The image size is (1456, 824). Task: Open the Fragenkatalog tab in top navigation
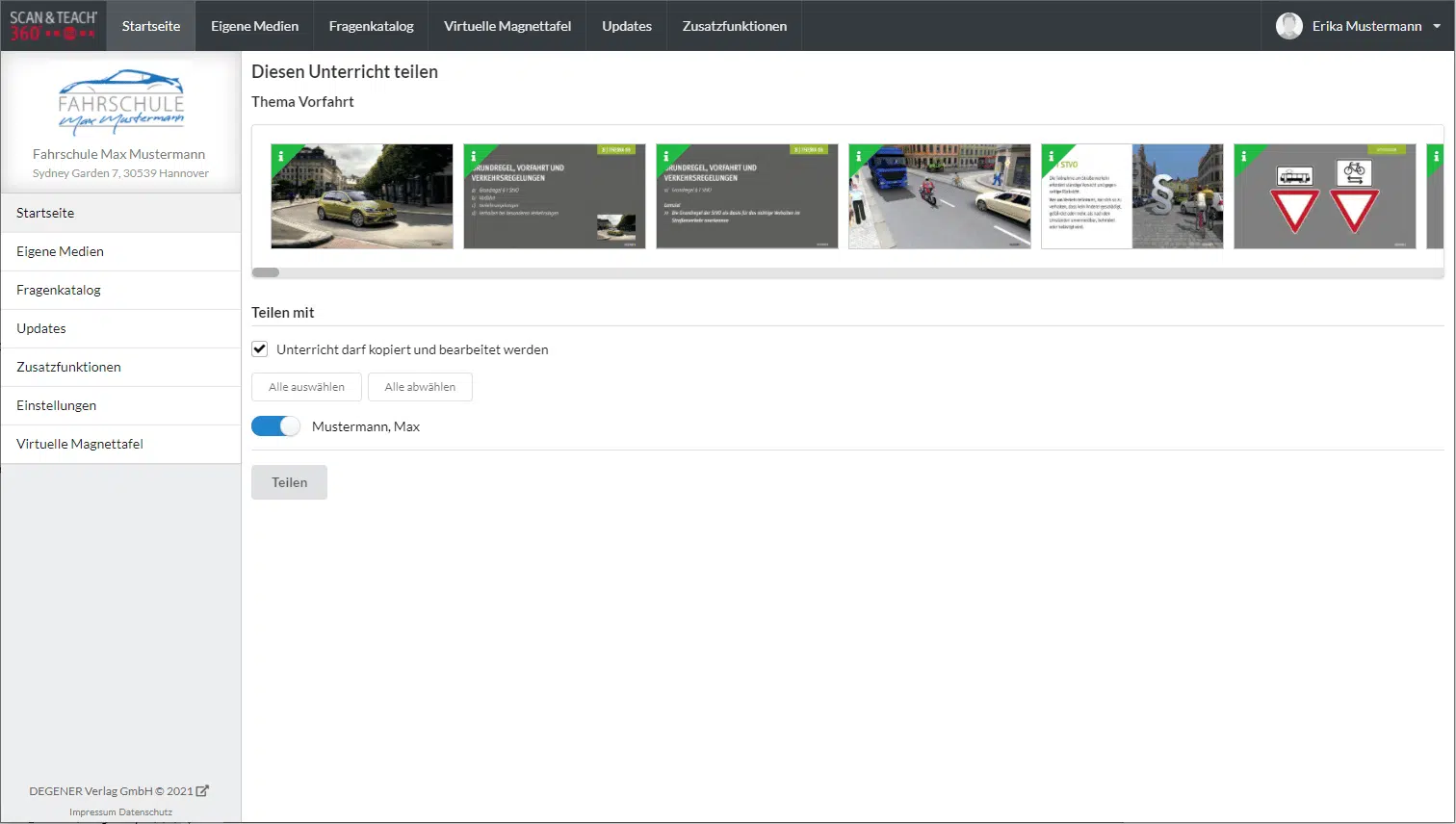[x=371, y=26]
